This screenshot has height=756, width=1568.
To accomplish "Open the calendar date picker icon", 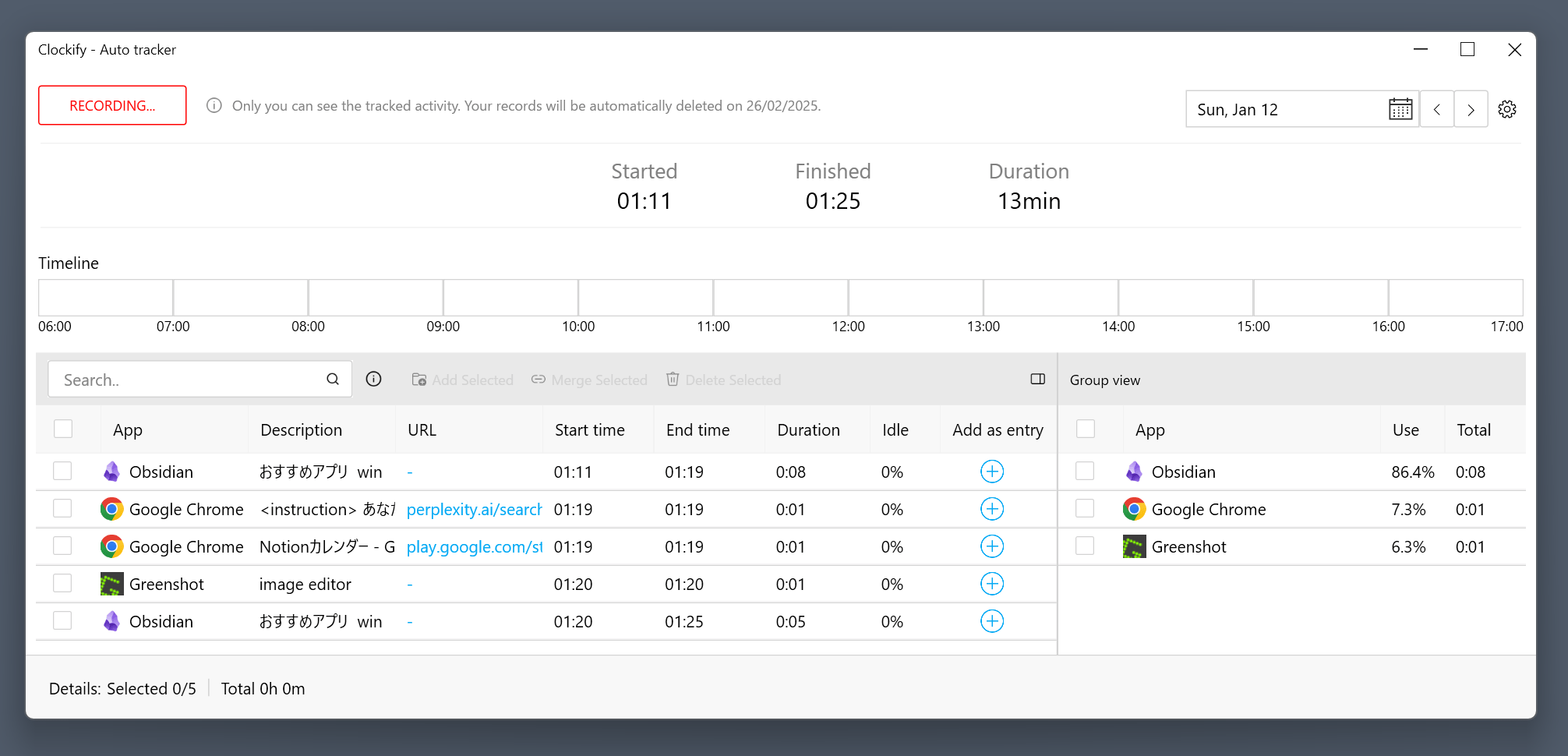I will tap(1400, 109).
